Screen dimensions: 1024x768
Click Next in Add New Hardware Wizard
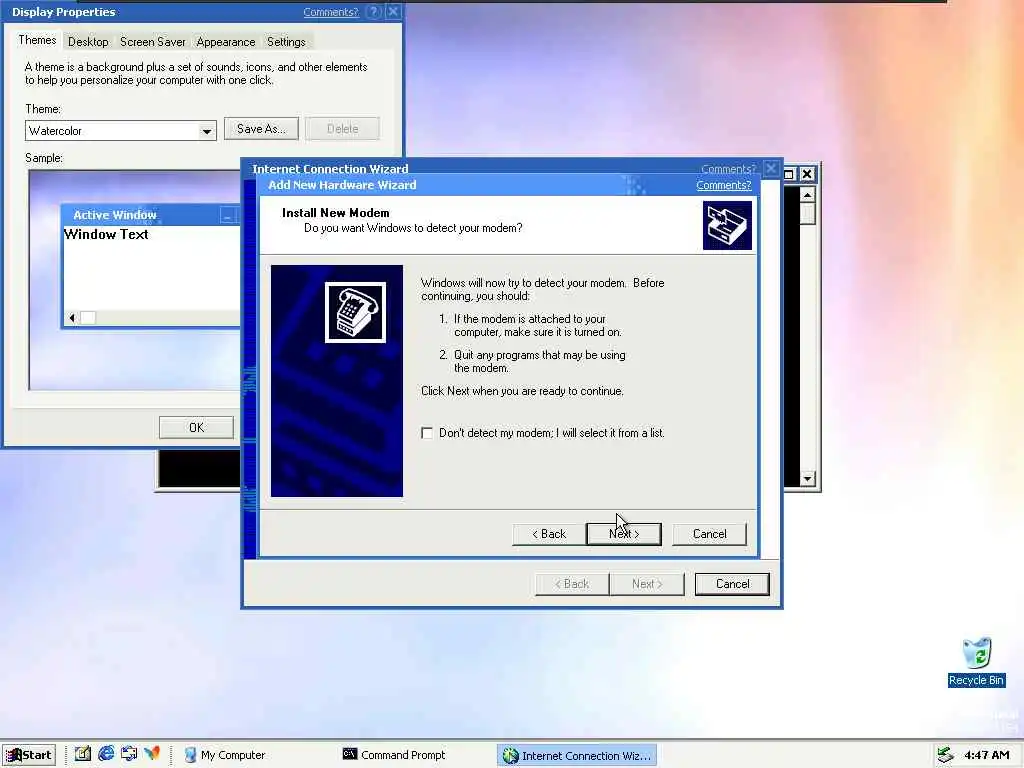pos(624,534)
